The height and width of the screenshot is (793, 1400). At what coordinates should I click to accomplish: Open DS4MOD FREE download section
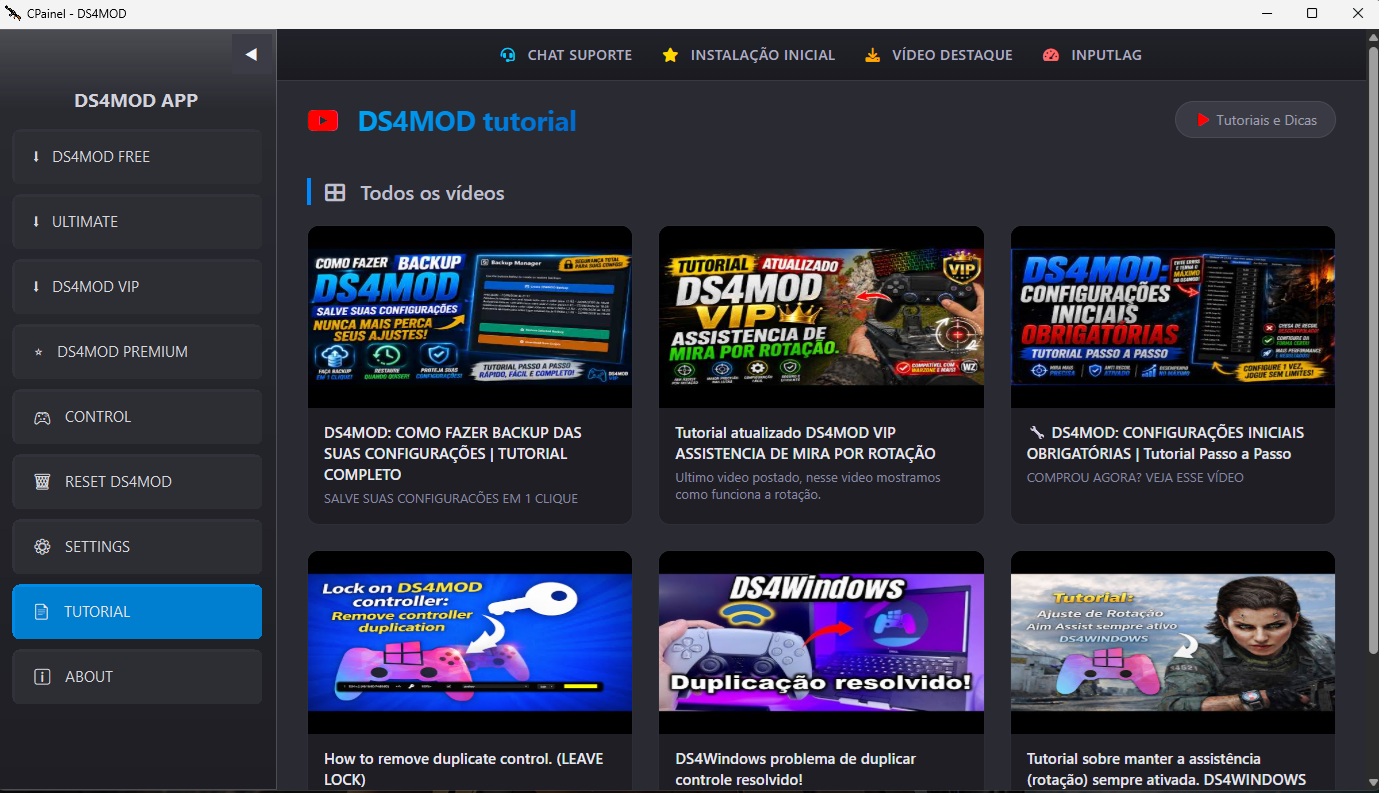coord(137,157)
